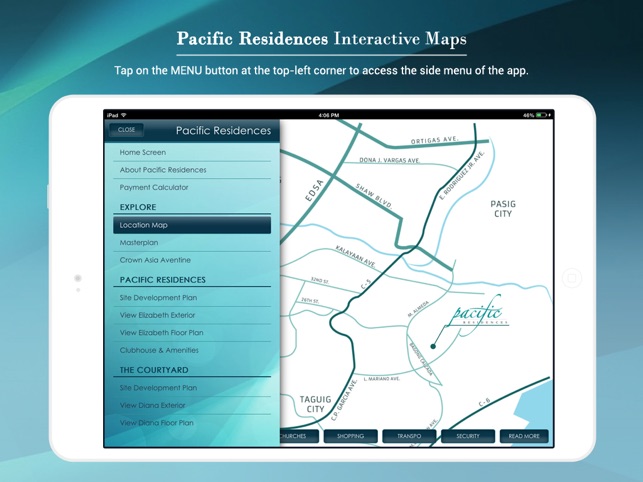Tap the C-5 road label
The image size is (643, 482).
pos(366,285)
